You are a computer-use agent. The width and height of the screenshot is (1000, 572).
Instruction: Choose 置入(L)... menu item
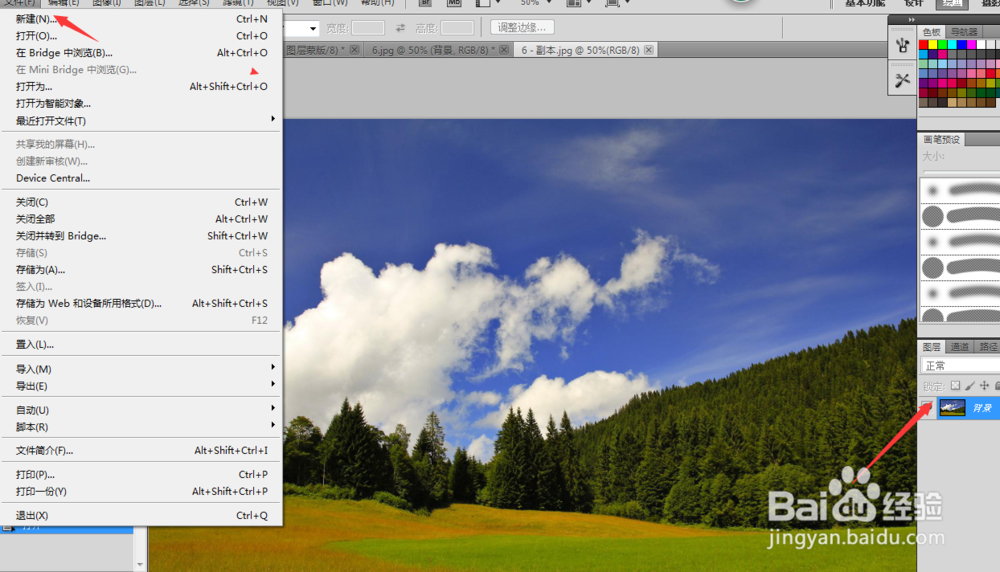[141, 344]
